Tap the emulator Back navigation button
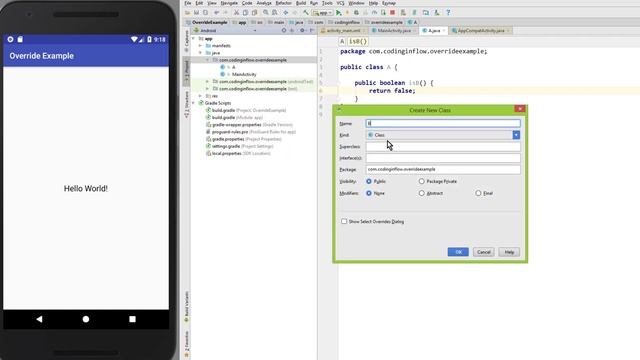Image resolution: width=640 pixels, height=360 pixels. point(39,319)
